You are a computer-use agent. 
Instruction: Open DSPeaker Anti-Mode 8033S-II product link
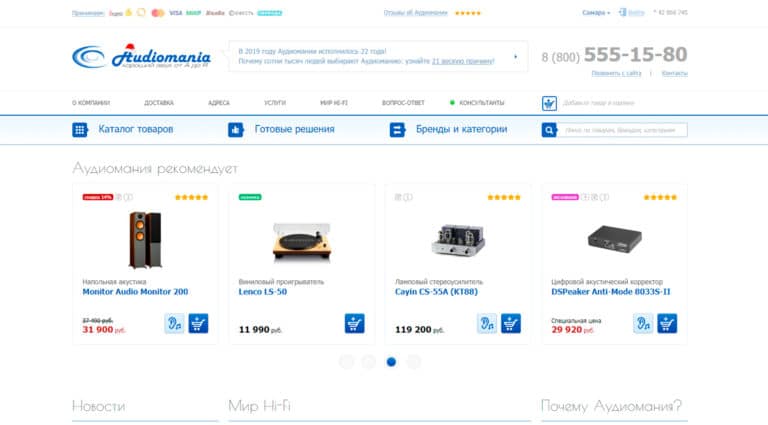coord(611,292)
